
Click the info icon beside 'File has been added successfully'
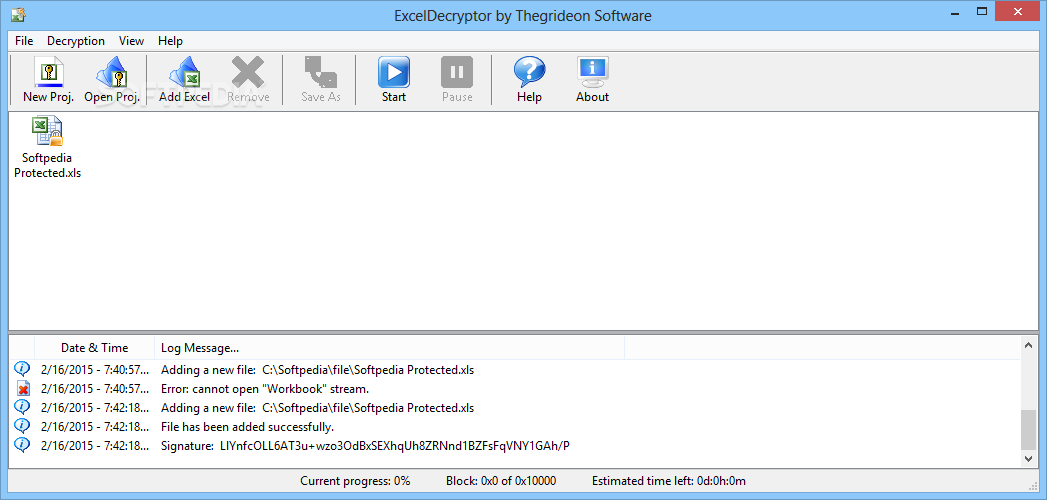tap(23, 426)
